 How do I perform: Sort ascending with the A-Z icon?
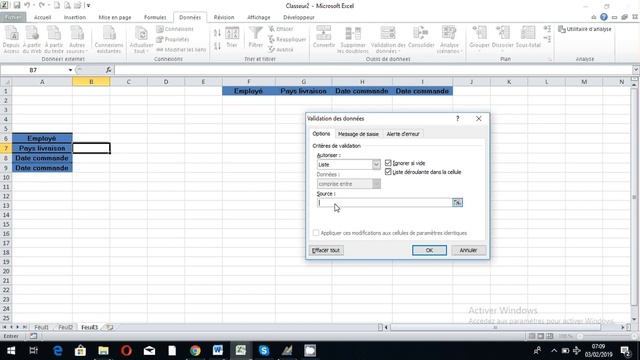[x=217, y=33]
